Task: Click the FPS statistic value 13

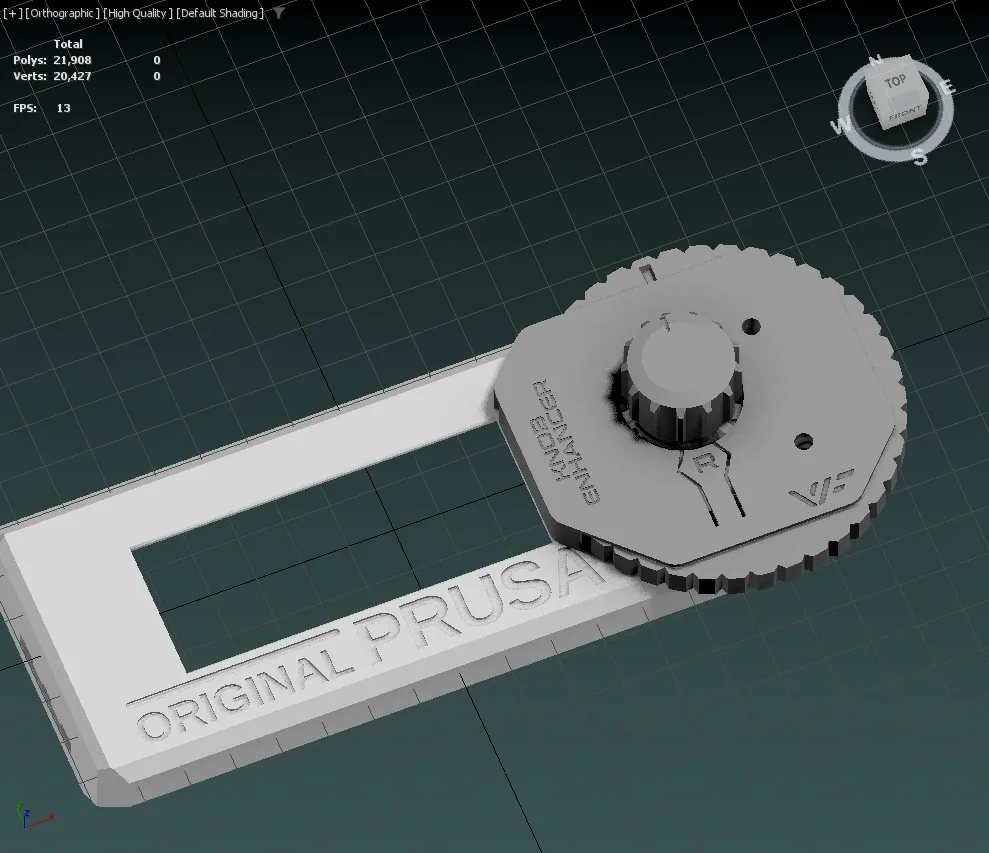Action: [x=63, y=108]
